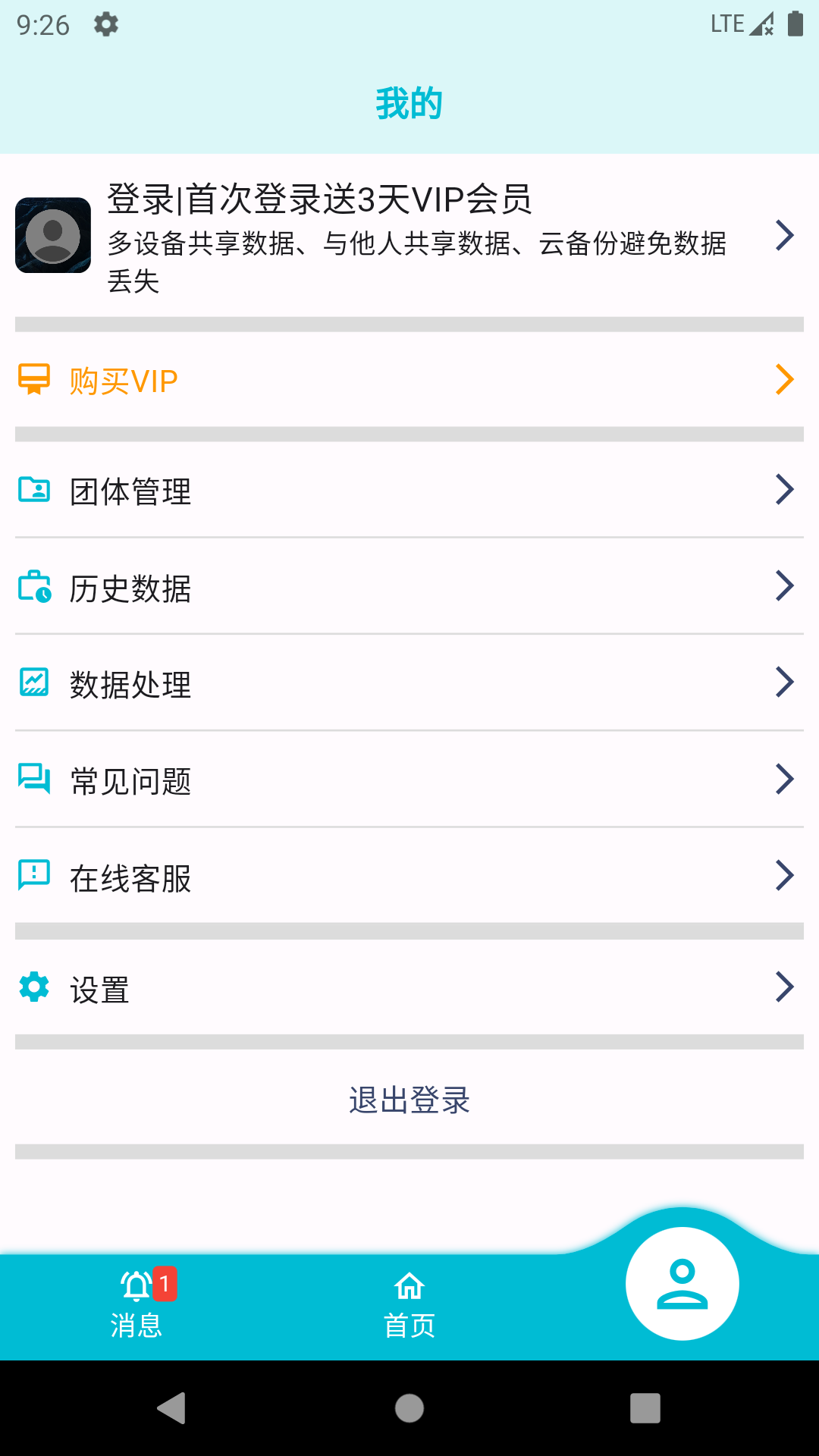Viewport: 819px width, 1456px height.
Task: Expand the login row chevron arrow
Action: tap(785, 235)
